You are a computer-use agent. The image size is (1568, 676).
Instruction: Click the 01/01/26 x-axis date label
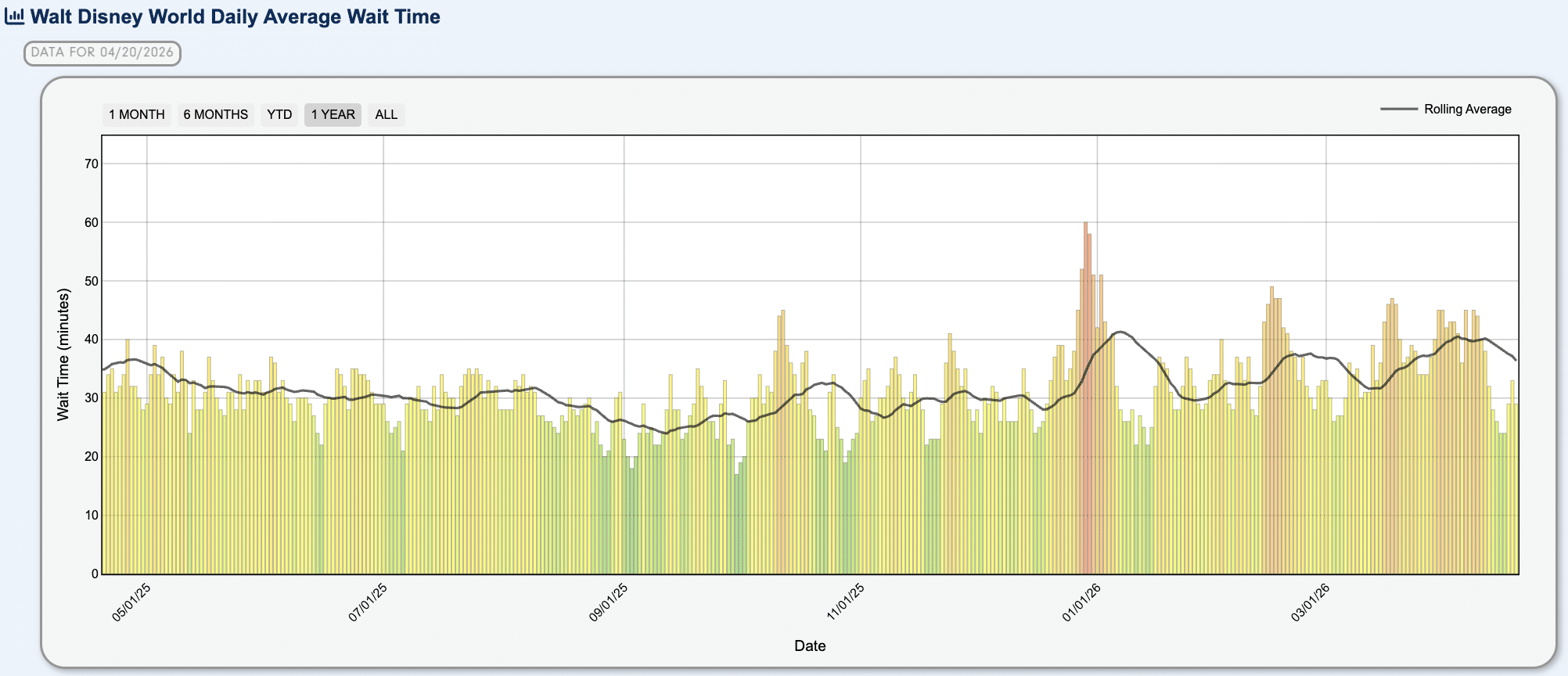coord(1081,602)
